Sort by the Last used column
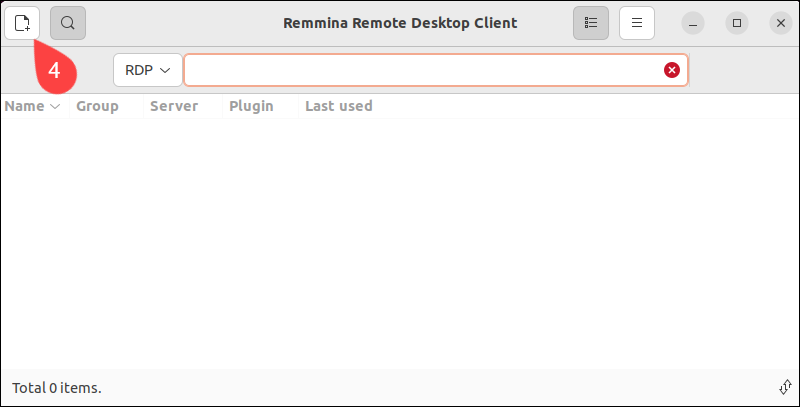Image resolution: width=800 pixels, height=407 pixels. coord(339,106)
